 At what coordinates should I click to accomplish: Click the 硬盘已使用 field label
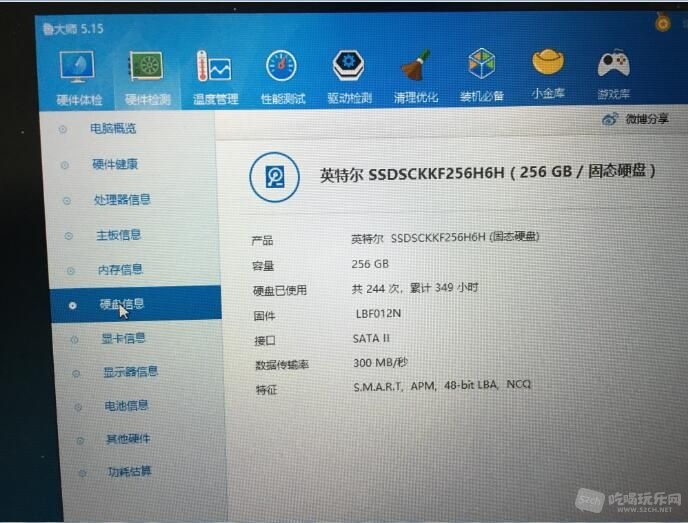280,290
